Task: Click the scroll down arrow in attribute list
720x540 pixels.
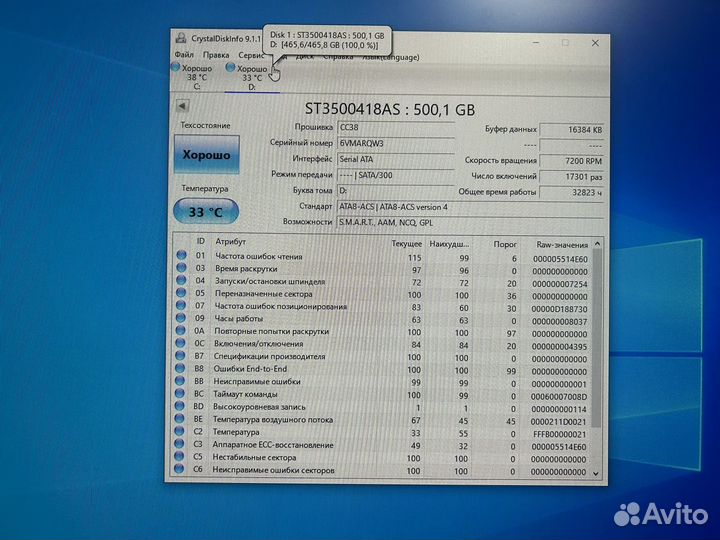Action: point(596,473)
